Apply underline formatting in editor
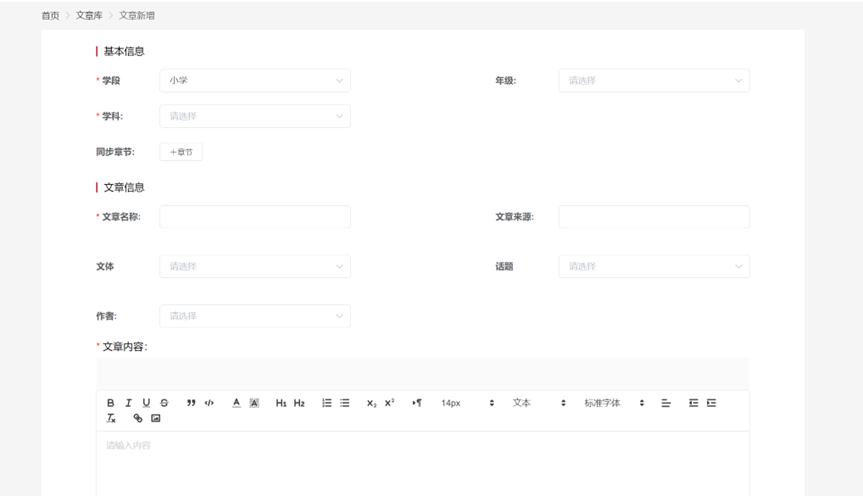 (146, 402)
